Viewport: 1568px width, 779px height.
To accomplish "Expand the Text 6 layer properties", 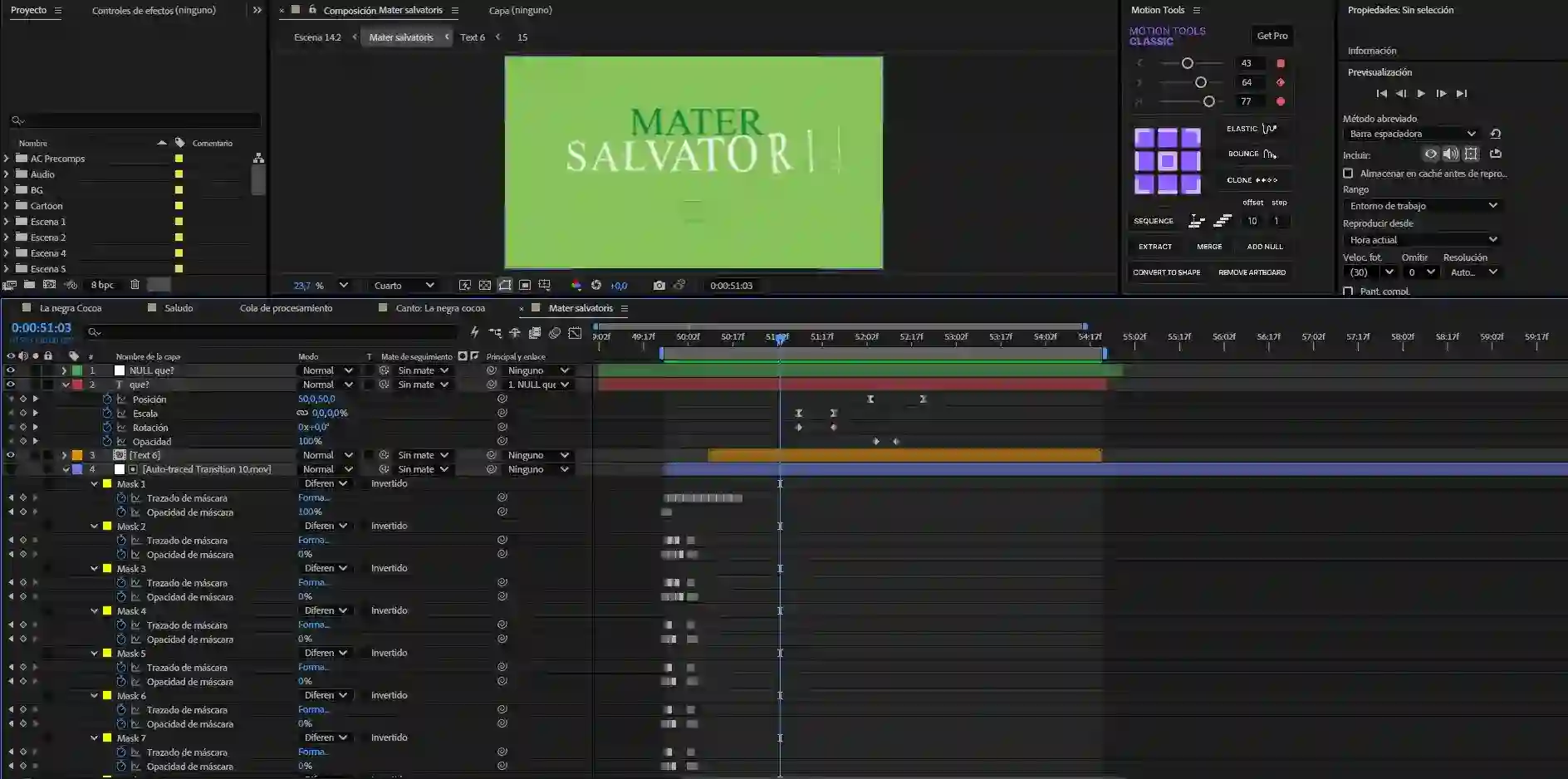I will (64, 456).
